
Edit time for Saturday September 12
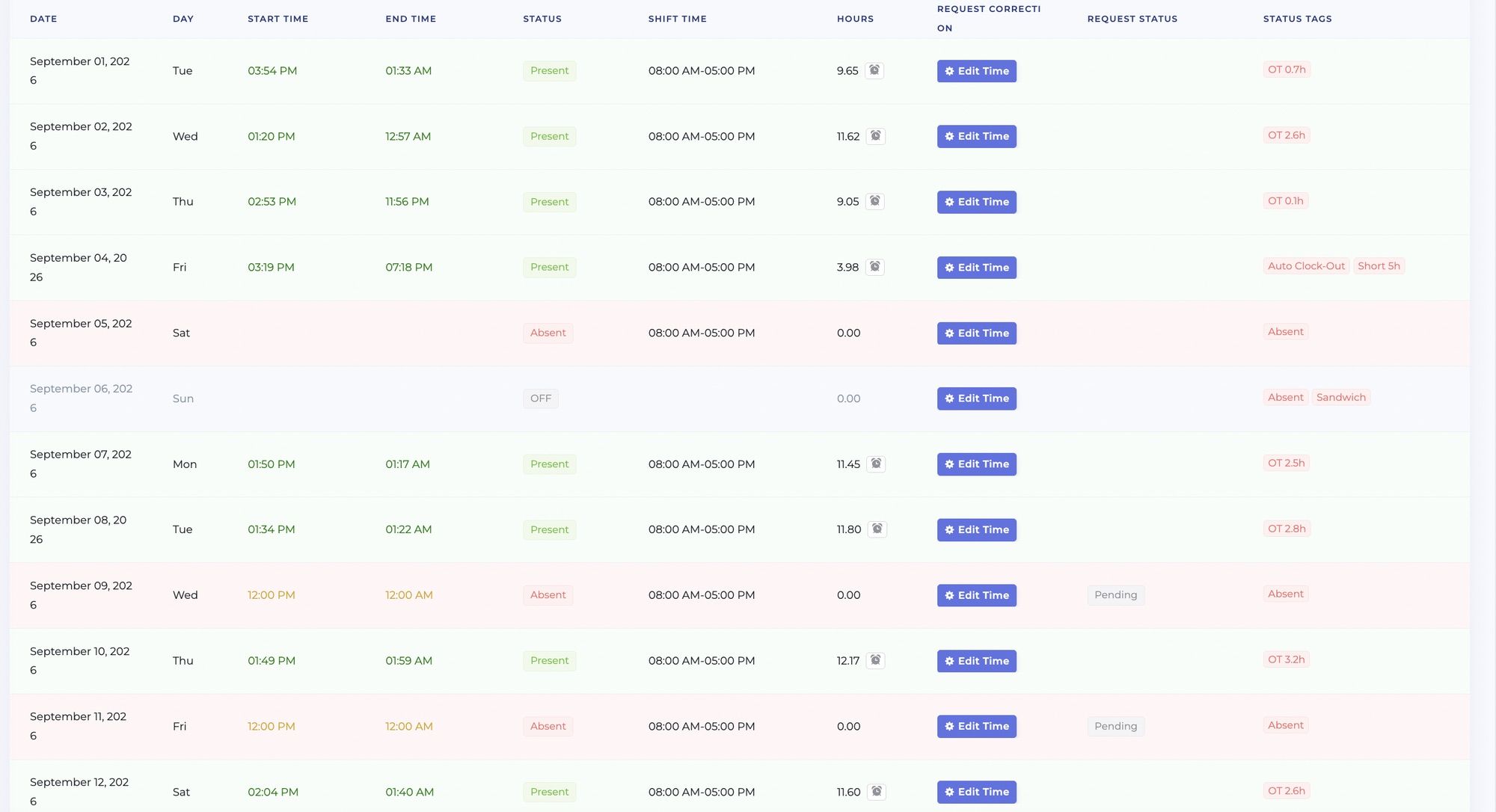point(976,792)
